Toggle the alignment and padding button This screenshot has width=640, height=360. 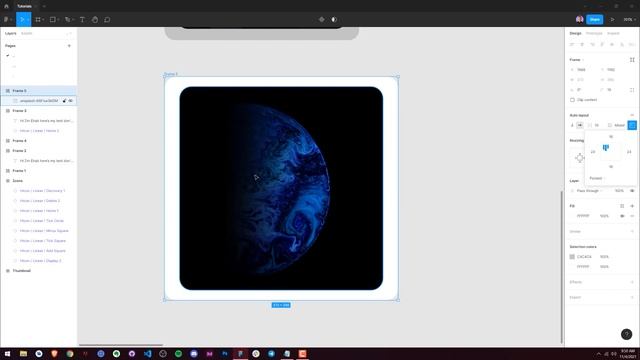point(632,125)
